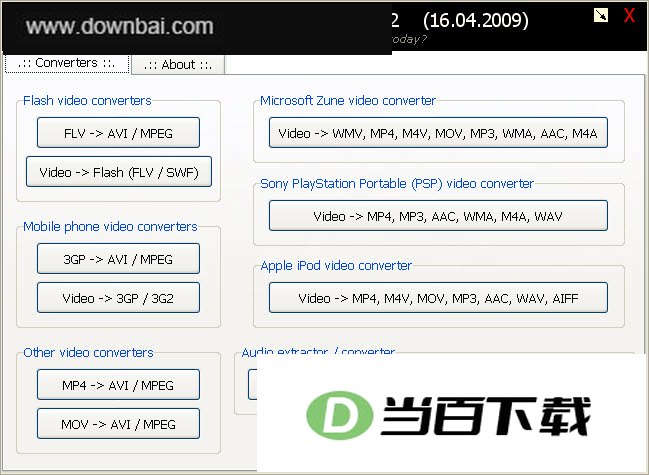Open the MP4 -> AVI / MPEG converter
The width and height of the screenshot is (649, 475).
(118, 385)
